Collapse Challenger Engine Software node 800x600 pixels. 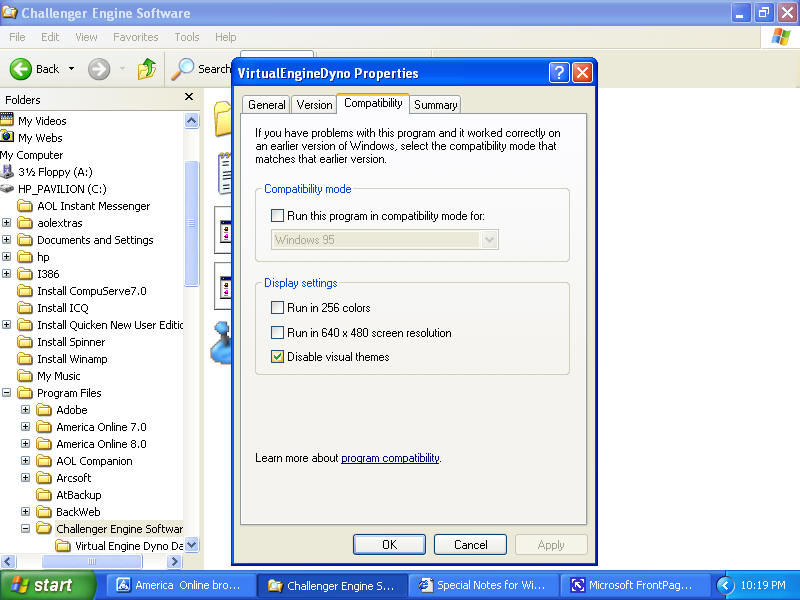point(26,529)
